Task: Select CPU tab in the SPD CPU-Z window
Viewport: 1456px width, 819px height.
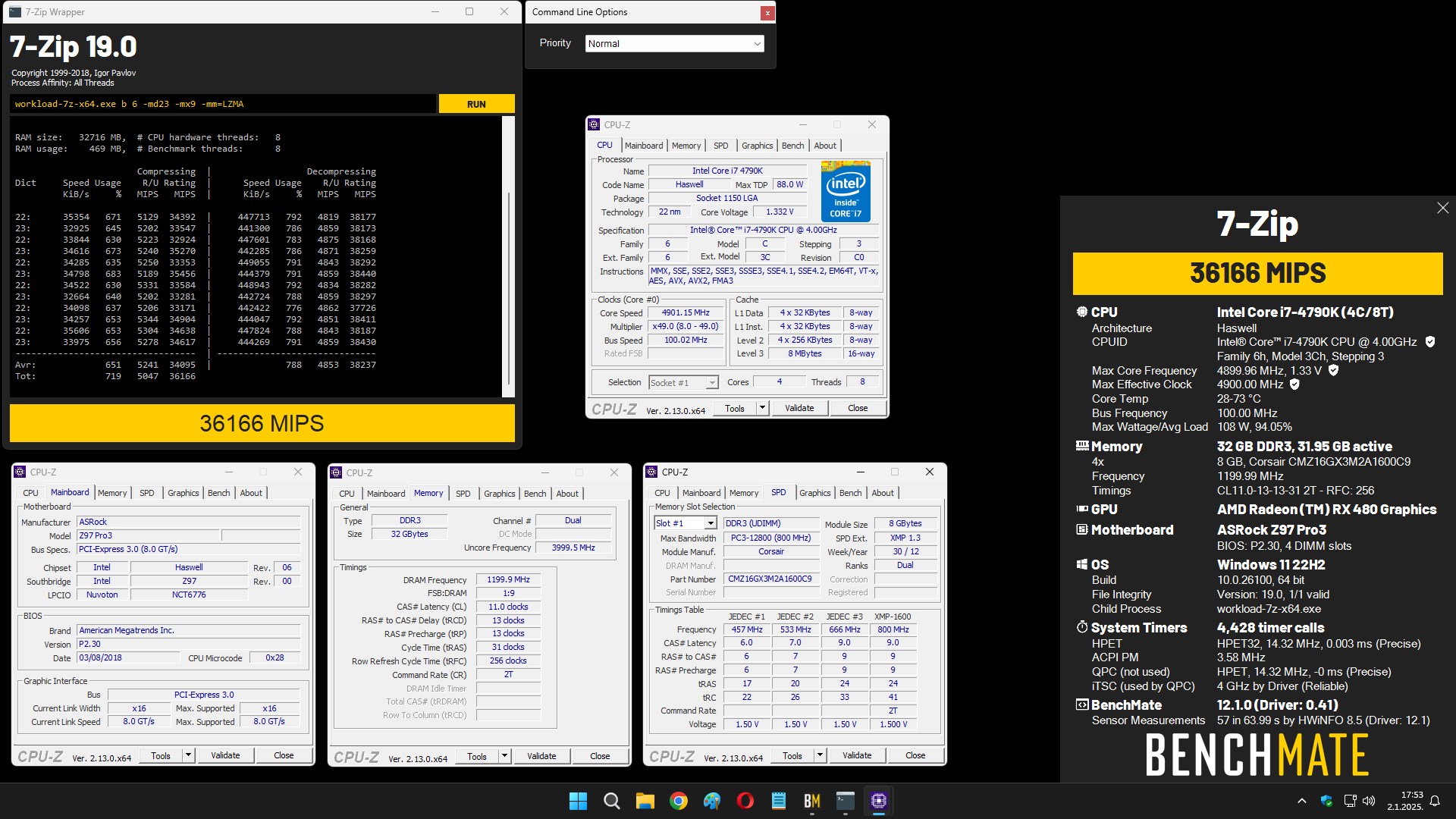Action: pos(662,493)
